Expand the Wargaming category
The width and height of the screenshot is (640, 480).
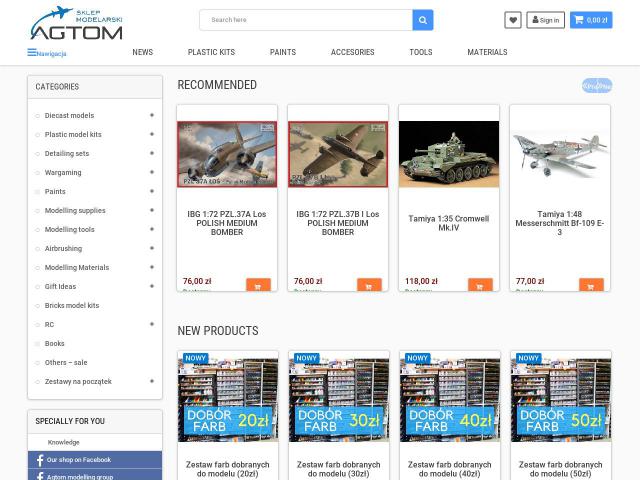(152, 172)
